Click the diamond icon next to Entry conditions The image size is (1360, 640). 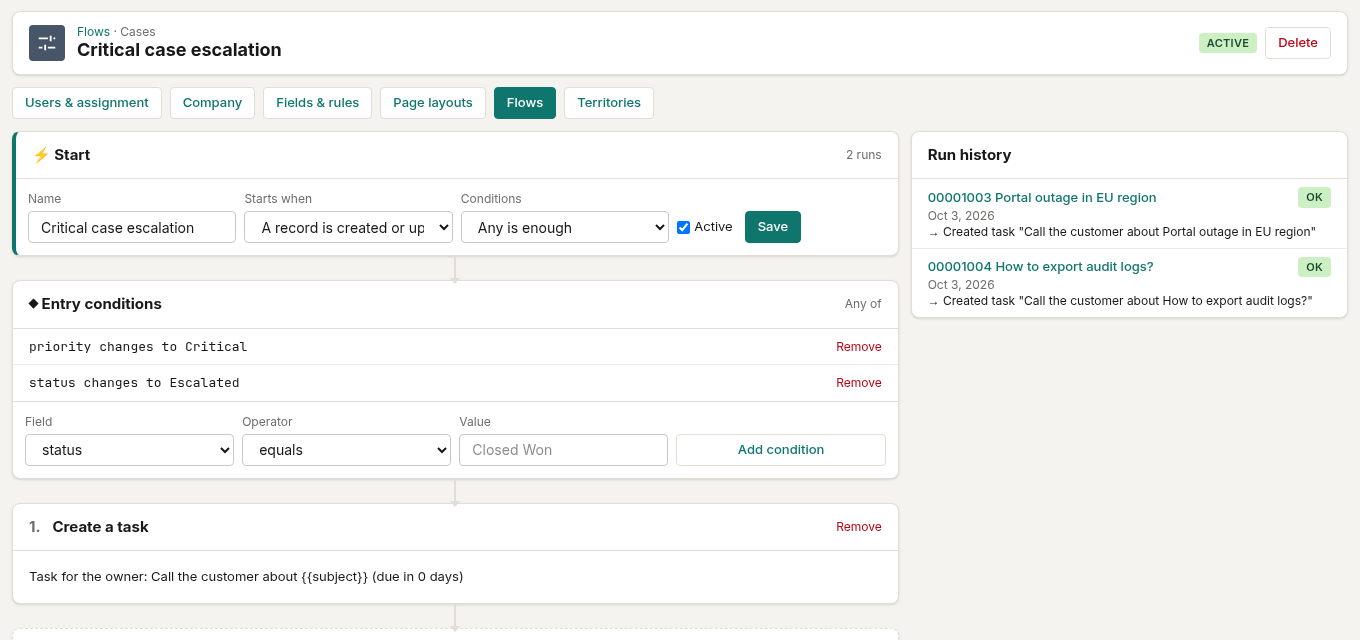coord(33,303)
